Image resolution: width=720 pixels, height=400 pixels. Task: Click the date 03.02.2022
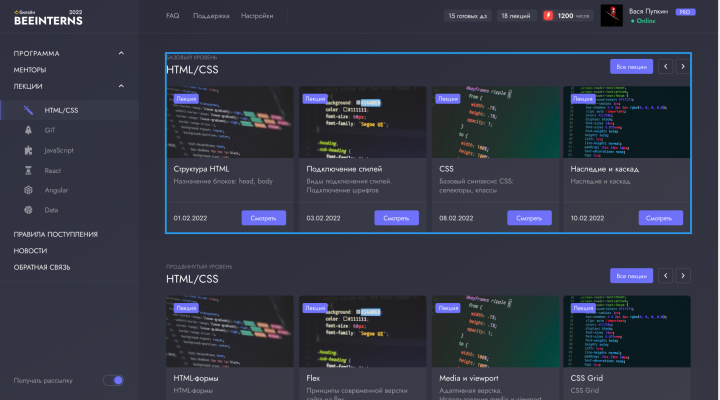(x=323, y=218)
